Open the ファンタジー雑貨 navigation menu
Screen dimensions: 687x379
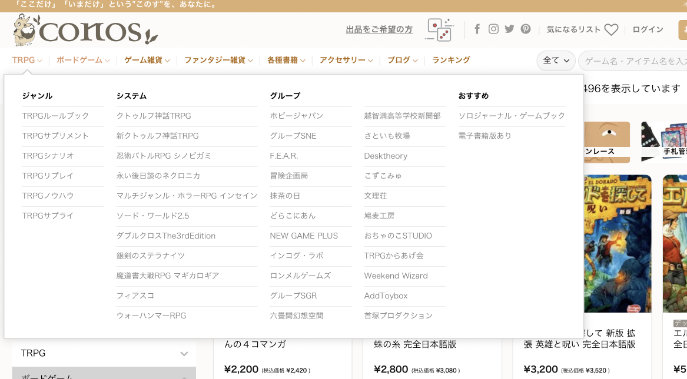pos(218,60)
